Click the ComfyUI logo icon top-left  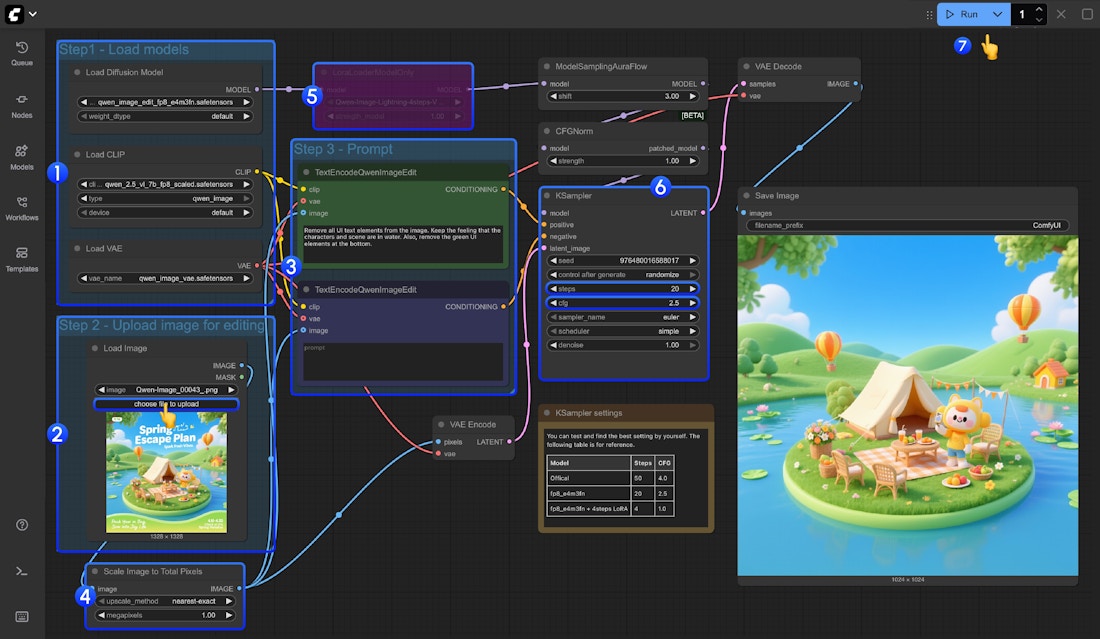pos(14,14)
